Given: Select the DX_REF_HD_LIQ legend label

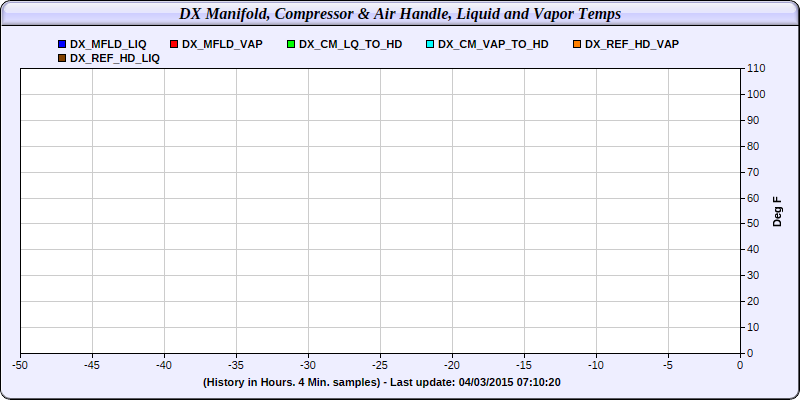Looking at the screenshot, I should click(x=115, y=59).
